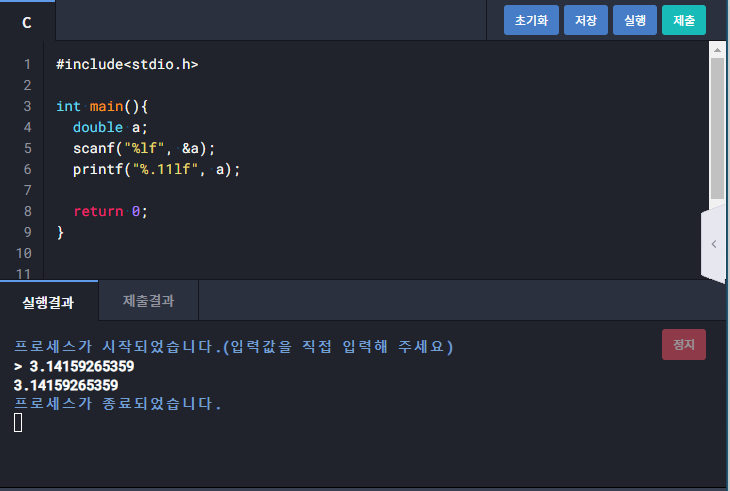The image size is (730, 491).
Task: Click the console cursor block
Action: point(18,423)
